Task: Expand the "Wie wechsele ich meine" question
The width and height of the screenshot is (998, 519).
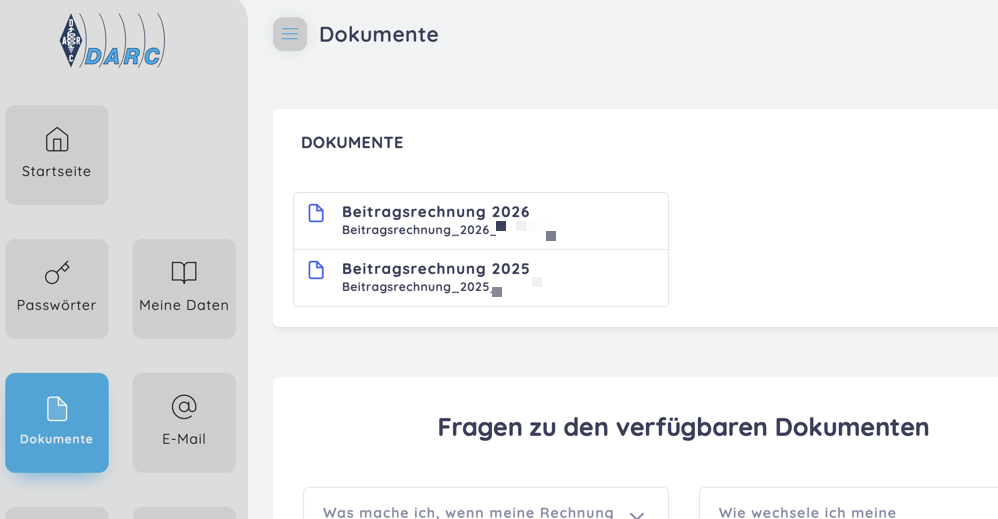Action: click(807, 512)
